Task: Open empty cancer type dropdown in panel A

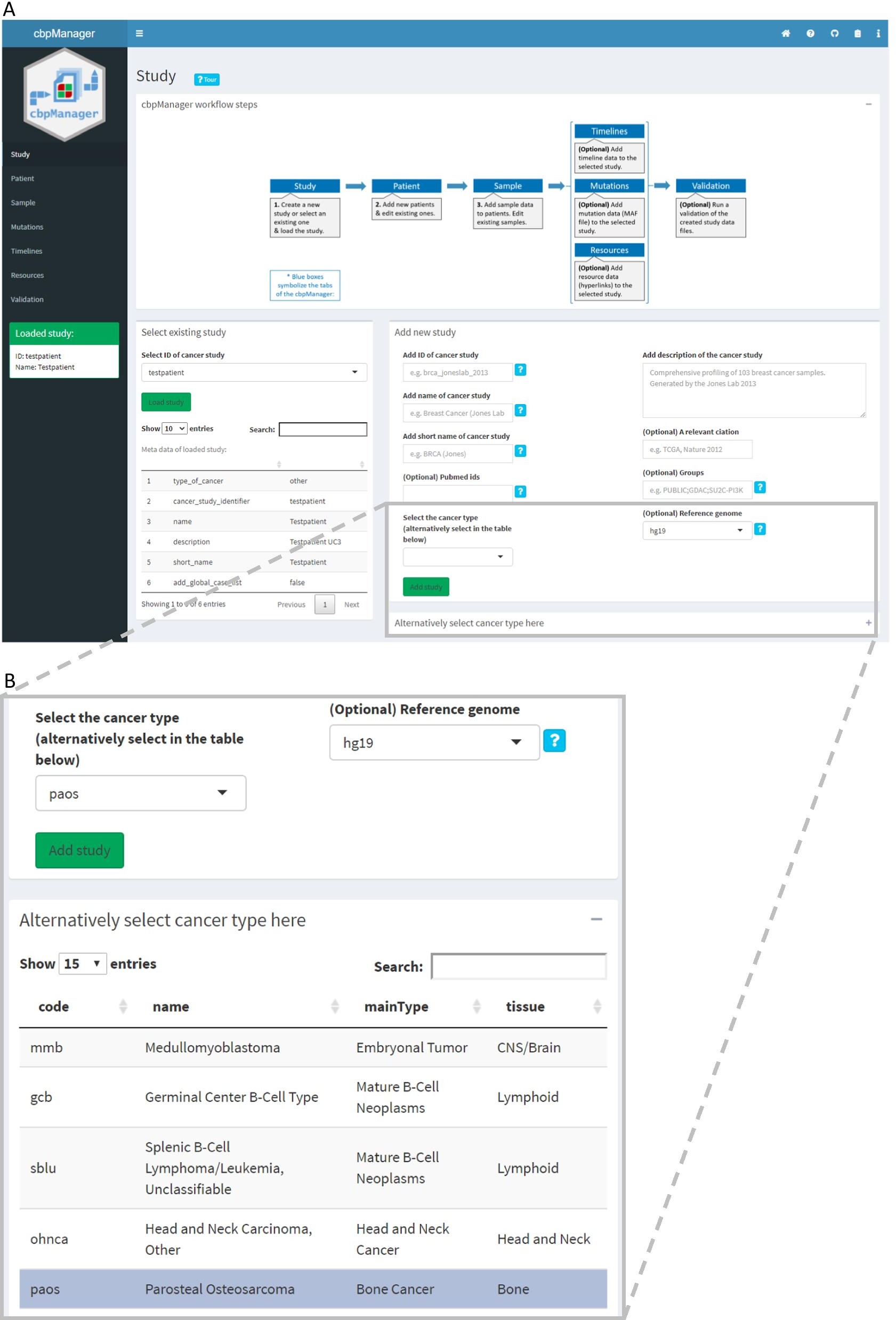Action: pyautogui.click(x=458, y=557)
